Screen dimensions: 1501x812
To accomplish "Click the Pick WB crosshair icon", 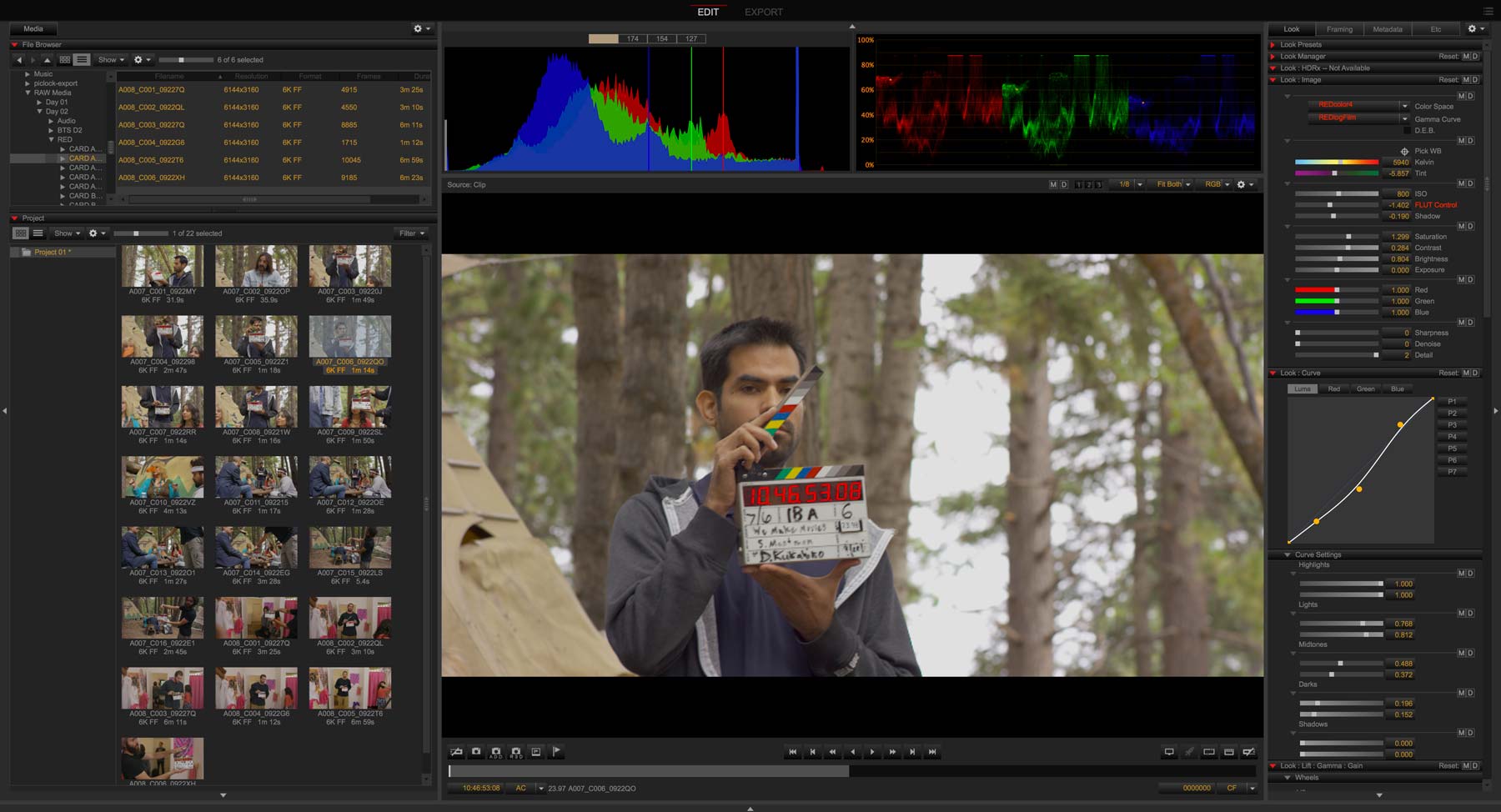I will point(1404,151).
